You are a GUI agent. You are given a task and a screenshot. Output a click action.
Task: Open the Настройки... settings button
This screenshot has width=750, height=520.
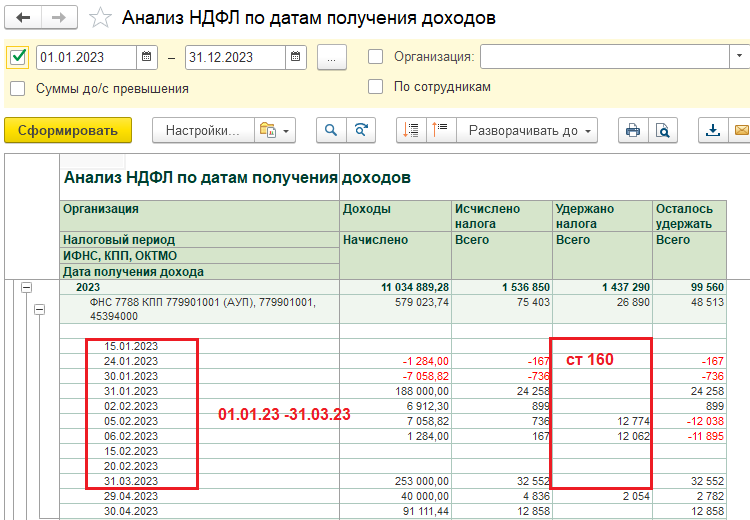tap(202, 130)
